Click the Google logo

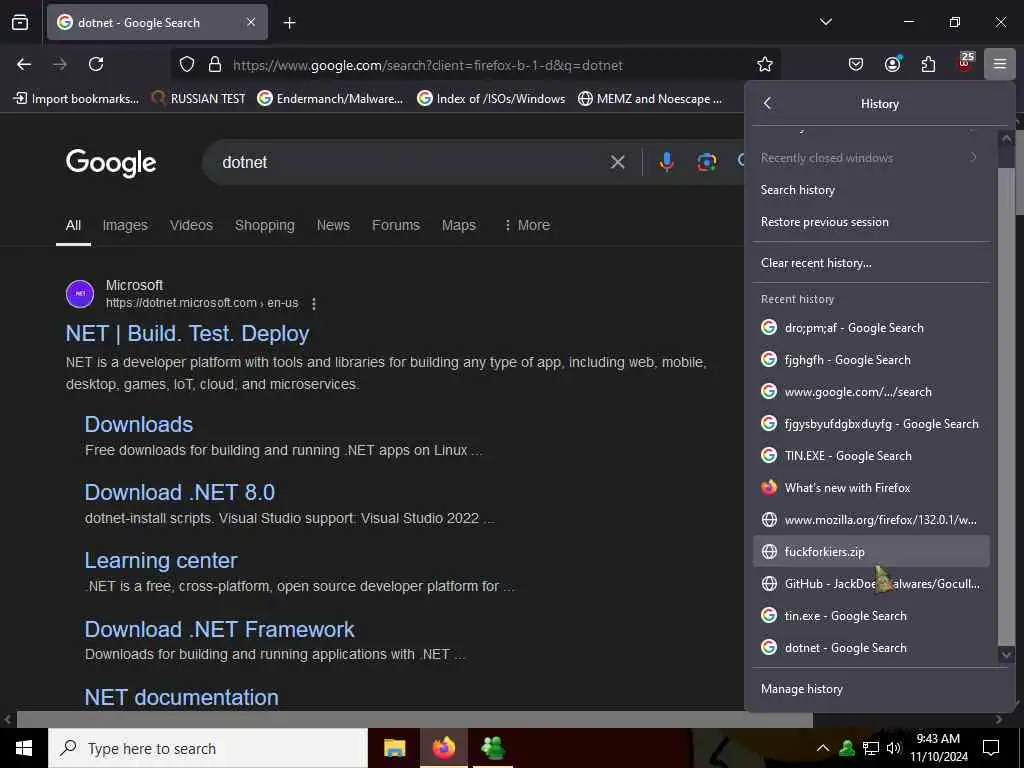(111, 163)
